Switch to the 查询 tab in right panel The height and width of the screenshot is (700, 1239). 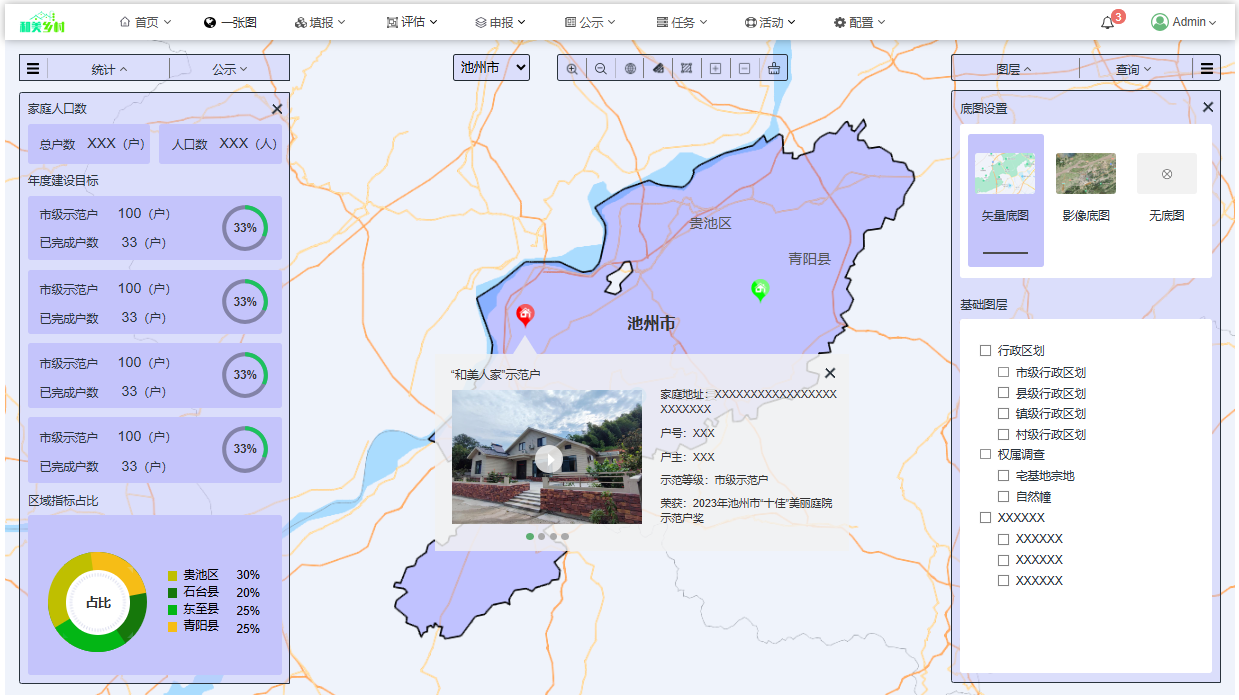click(x=1134, y=69)
